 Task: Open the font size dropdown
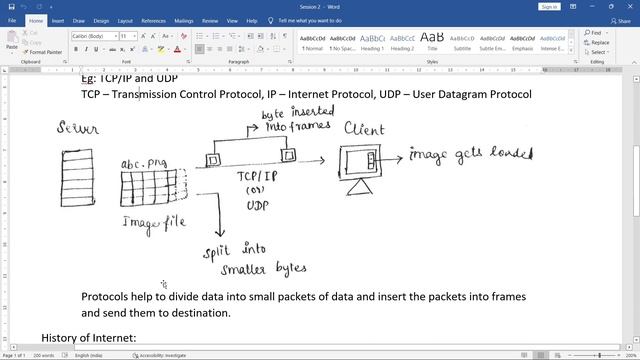coord(135,36)
